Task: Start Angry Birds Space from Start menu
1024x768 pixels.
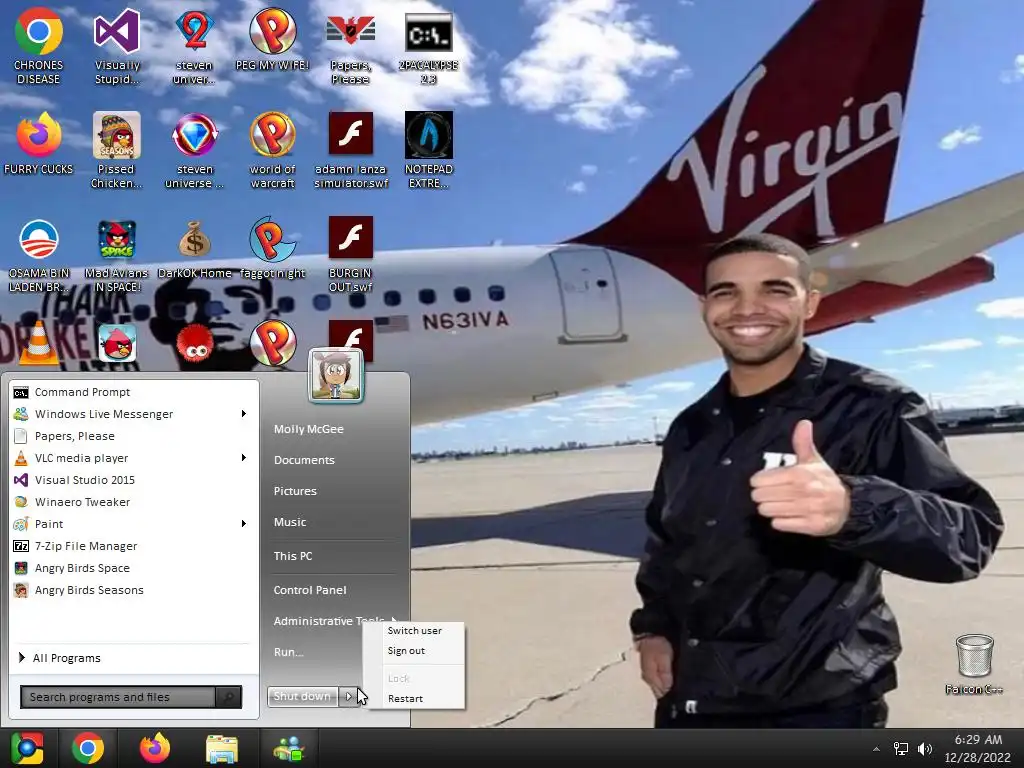Action: coord(134,568)
